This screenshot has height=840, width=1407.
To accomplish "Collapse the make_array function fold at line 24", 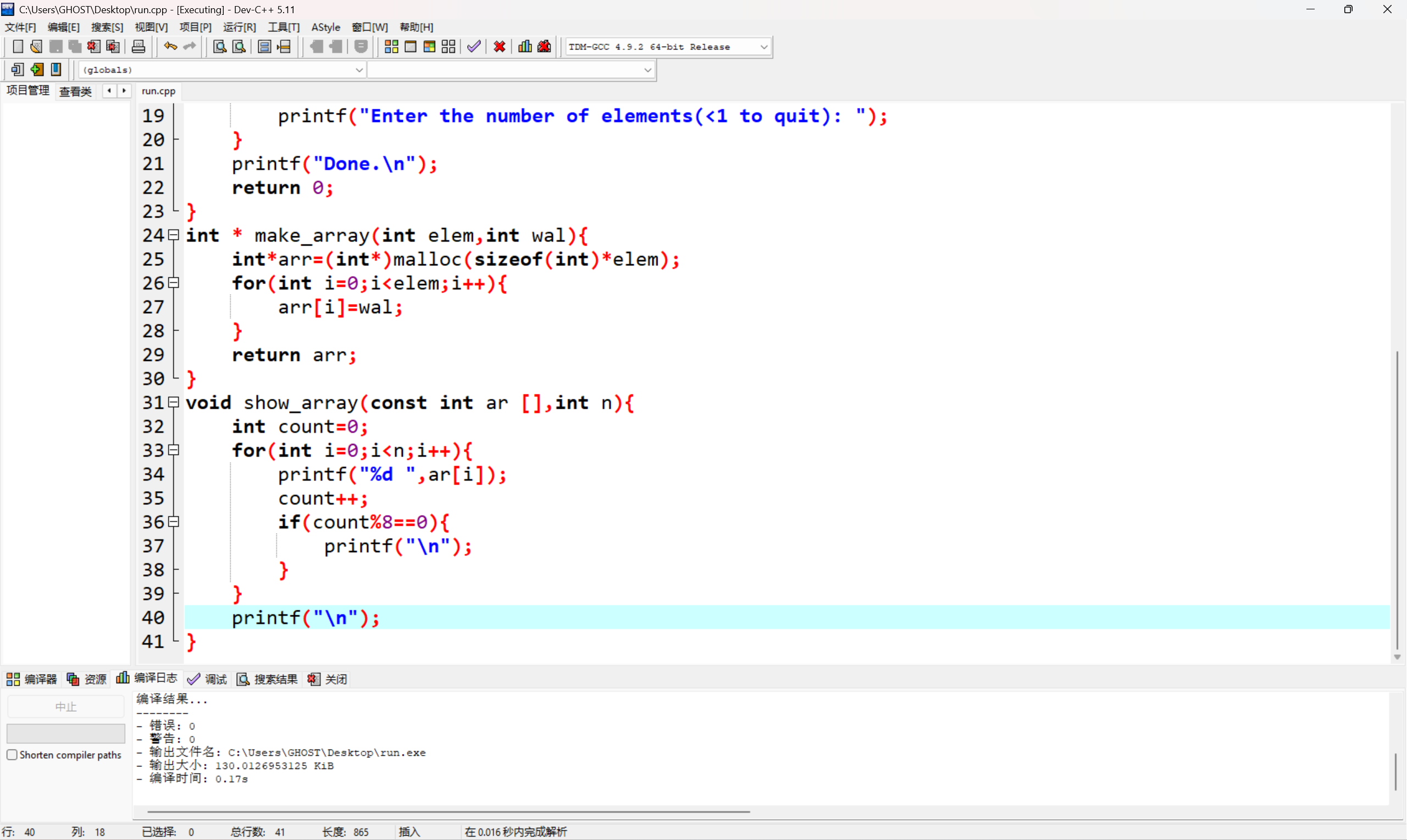I will click(174, 235).
